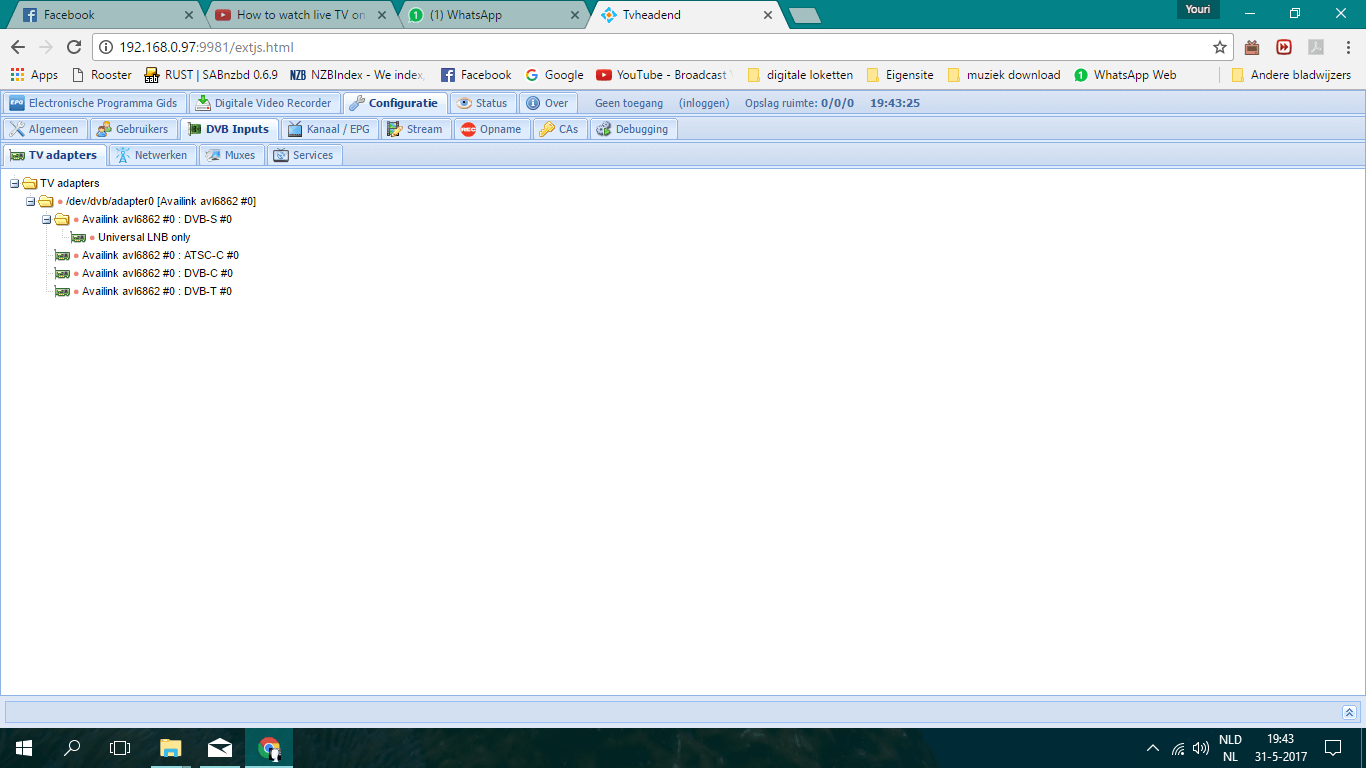Open the Stream configuration tab
The width and height of the screenshot is (1366, 768).
click(x=414, y=129)
